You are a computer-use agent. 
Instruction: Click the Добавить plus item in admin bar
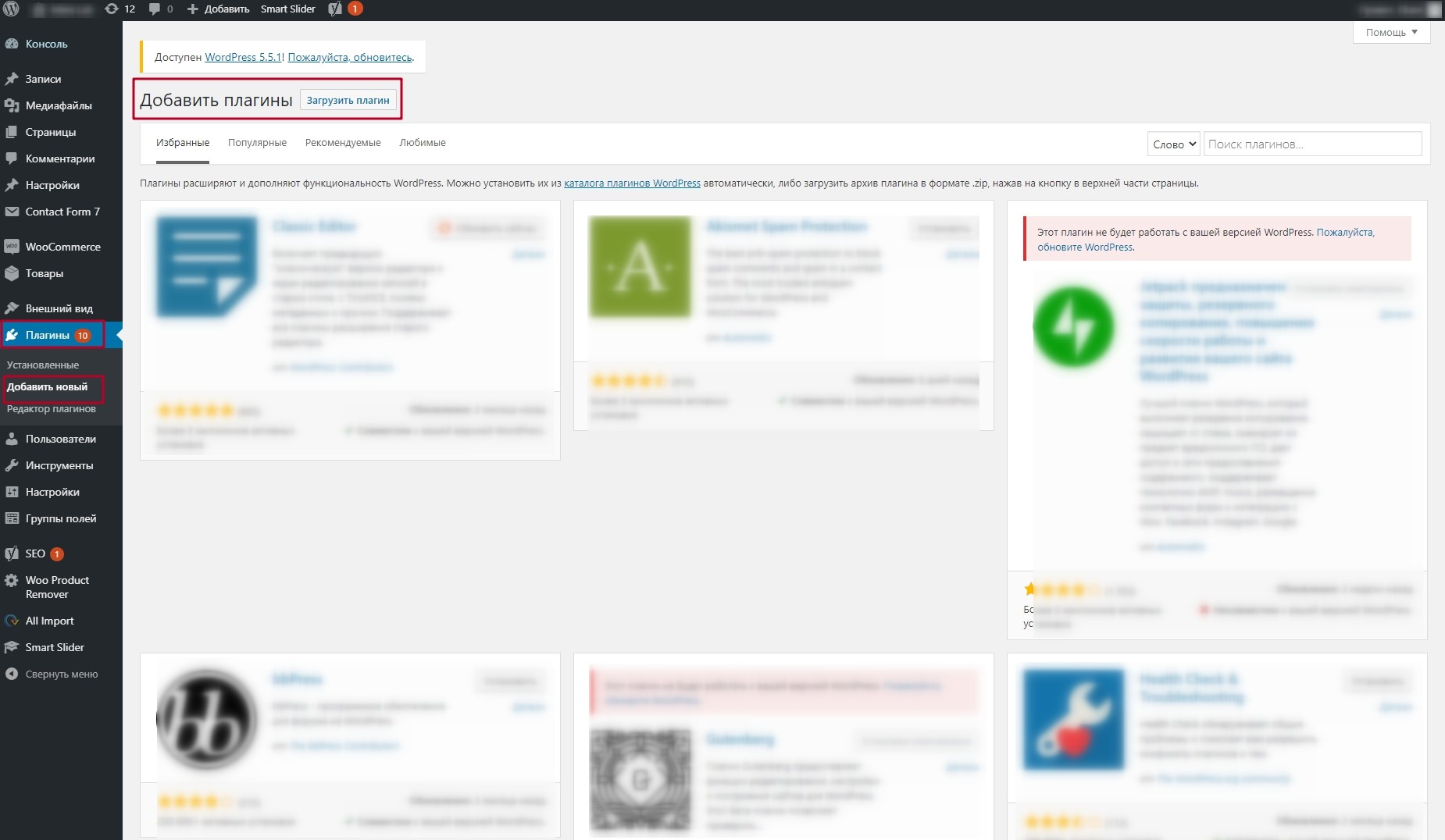coord(218,9)
